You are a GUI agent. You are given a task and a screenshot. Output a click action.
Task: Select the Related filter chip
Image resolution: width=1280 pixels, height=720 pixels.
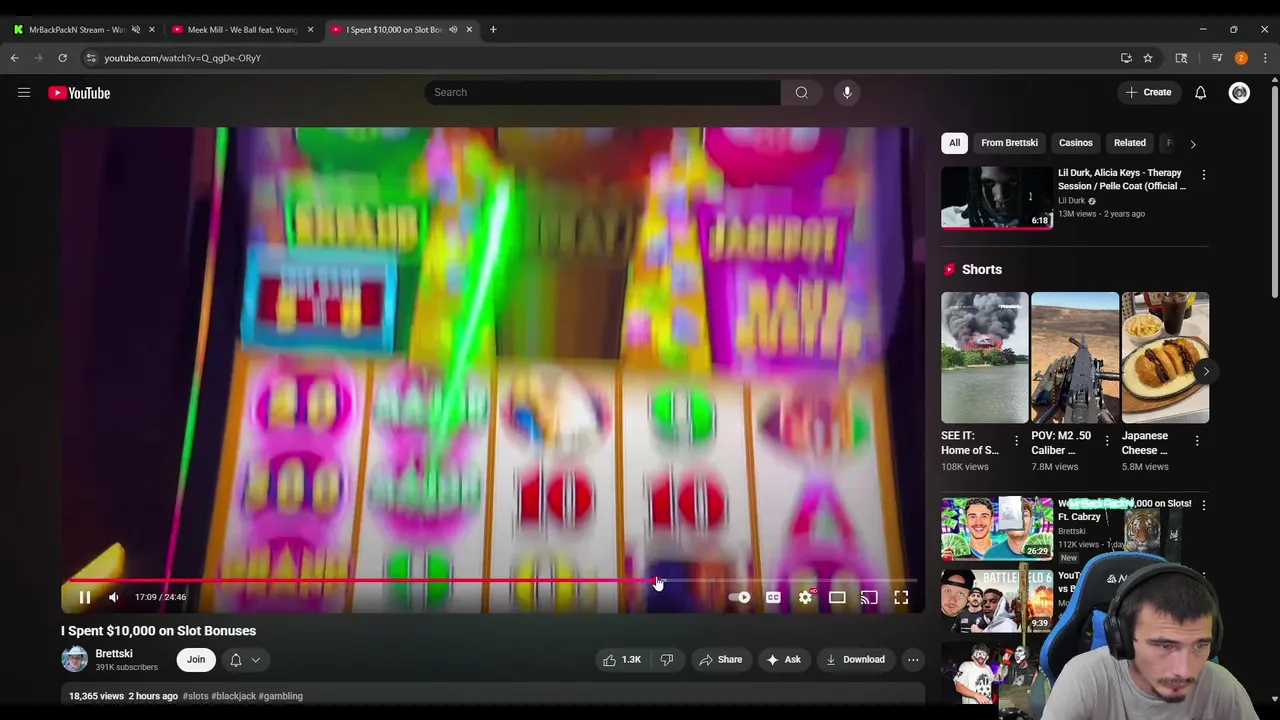point(1130,143)
